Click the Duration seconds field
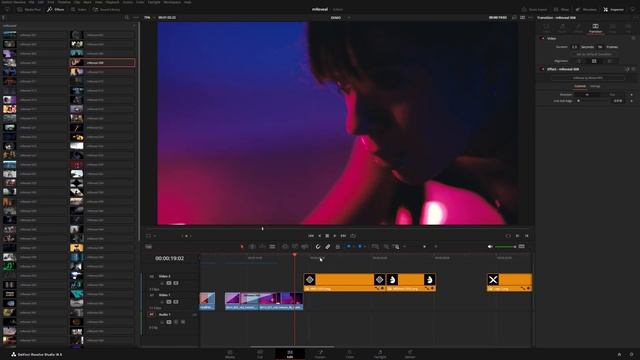 tap(574, 47)
